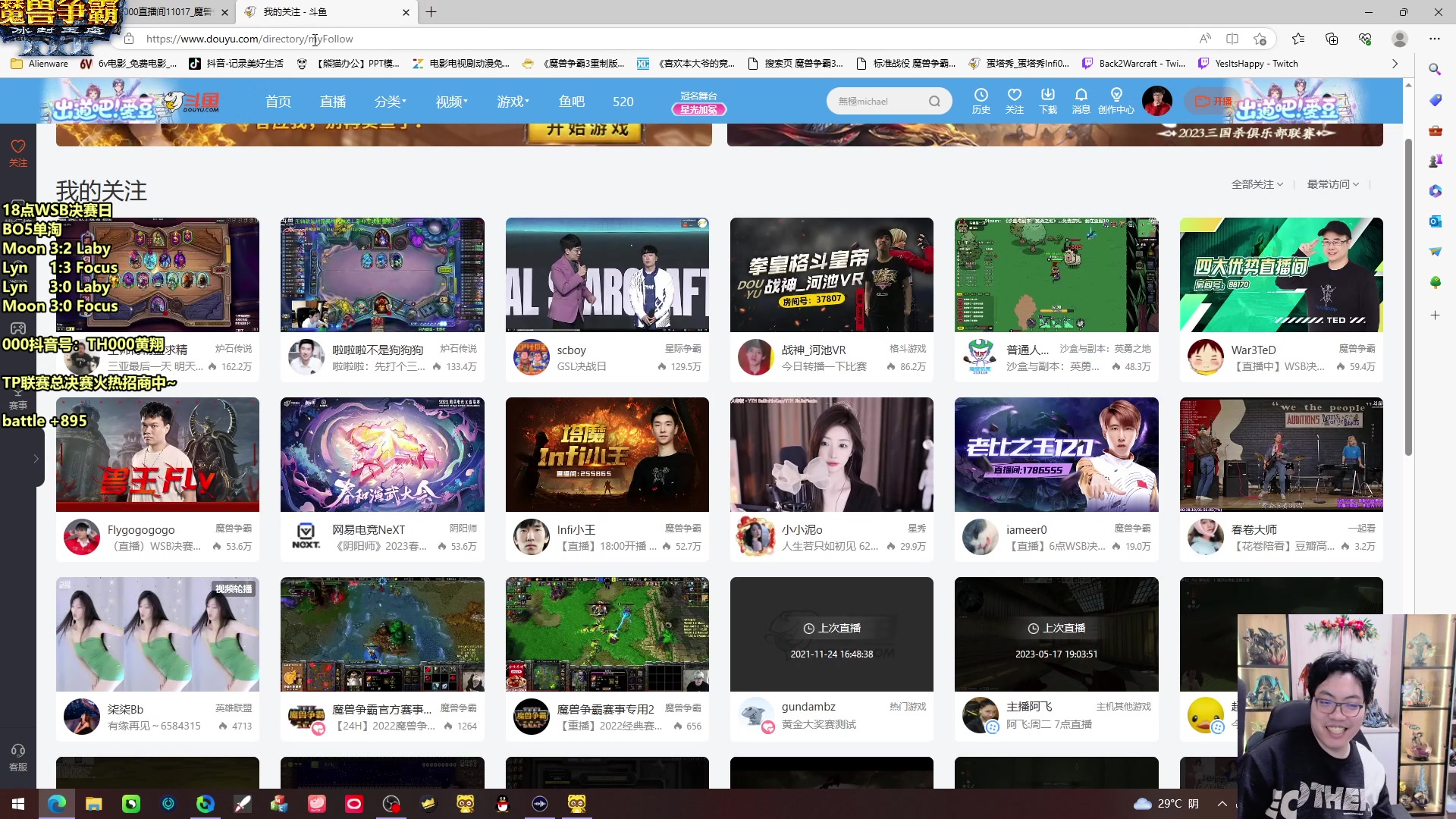Expand the 全部关注 filter dropdown

point(1257,184)
